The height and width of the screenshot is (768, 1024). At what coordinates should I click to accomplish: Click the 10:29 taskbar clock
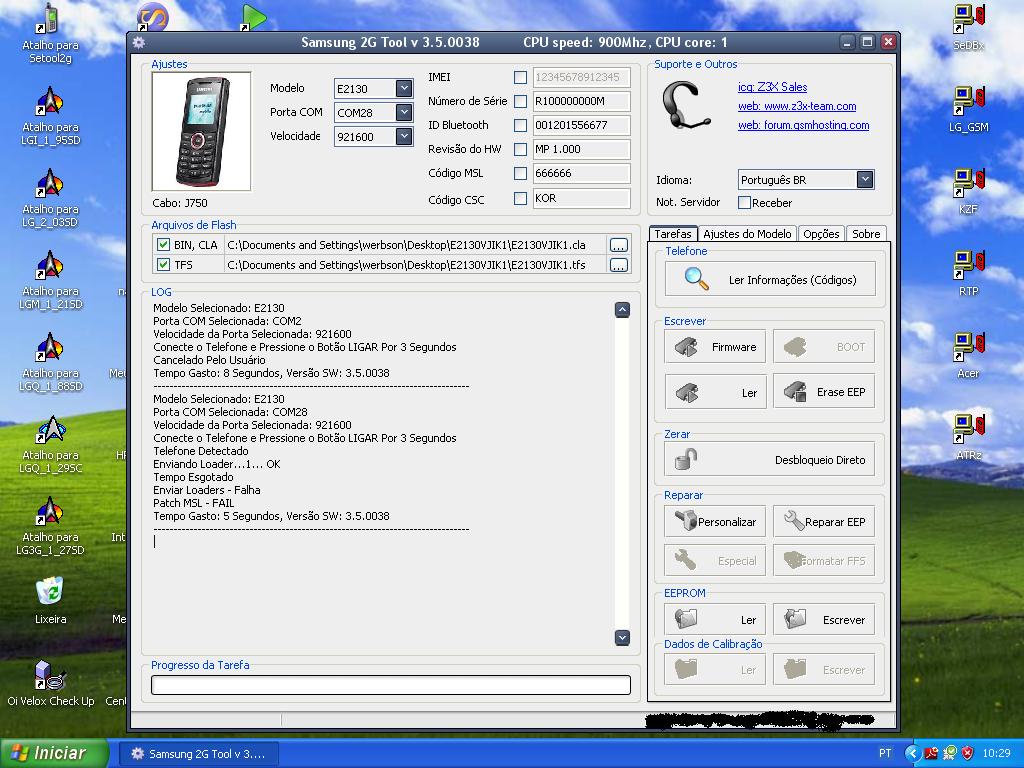pos(996,753)
